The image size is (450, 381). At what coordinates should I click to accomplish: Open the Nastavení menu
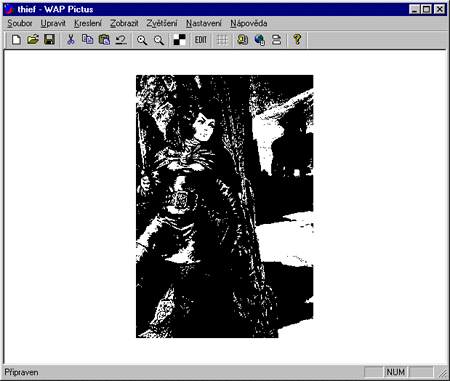204,23
